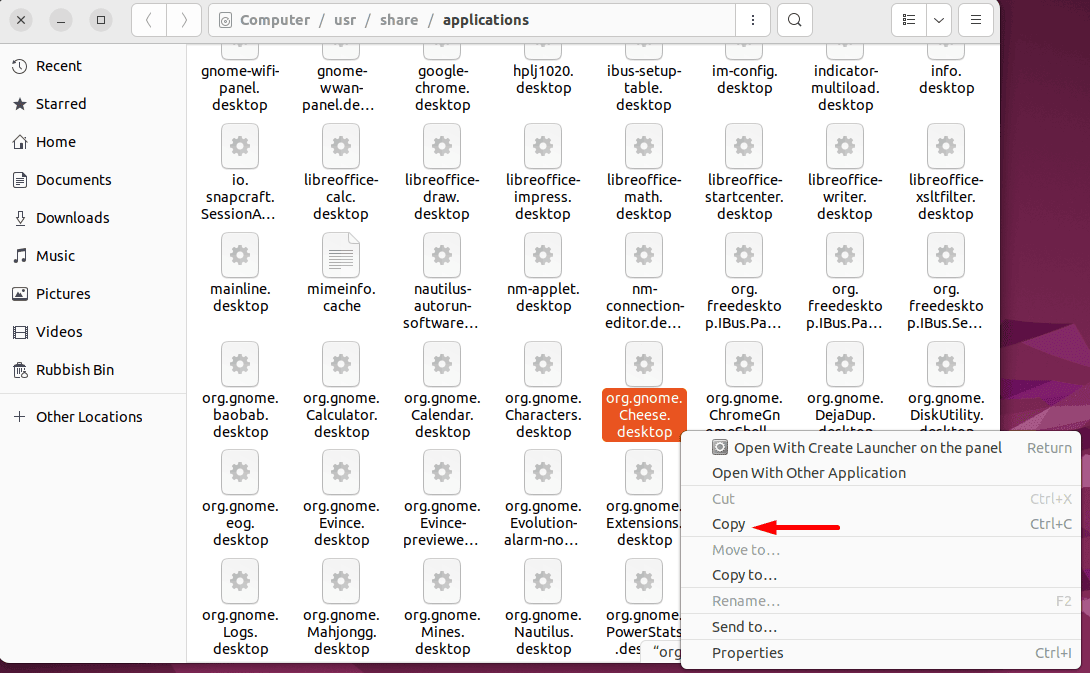This screenshot has width=1090, height=673.
Task: Open org.gnome.Calculator.desktop
Action: [x=341, y=364]
